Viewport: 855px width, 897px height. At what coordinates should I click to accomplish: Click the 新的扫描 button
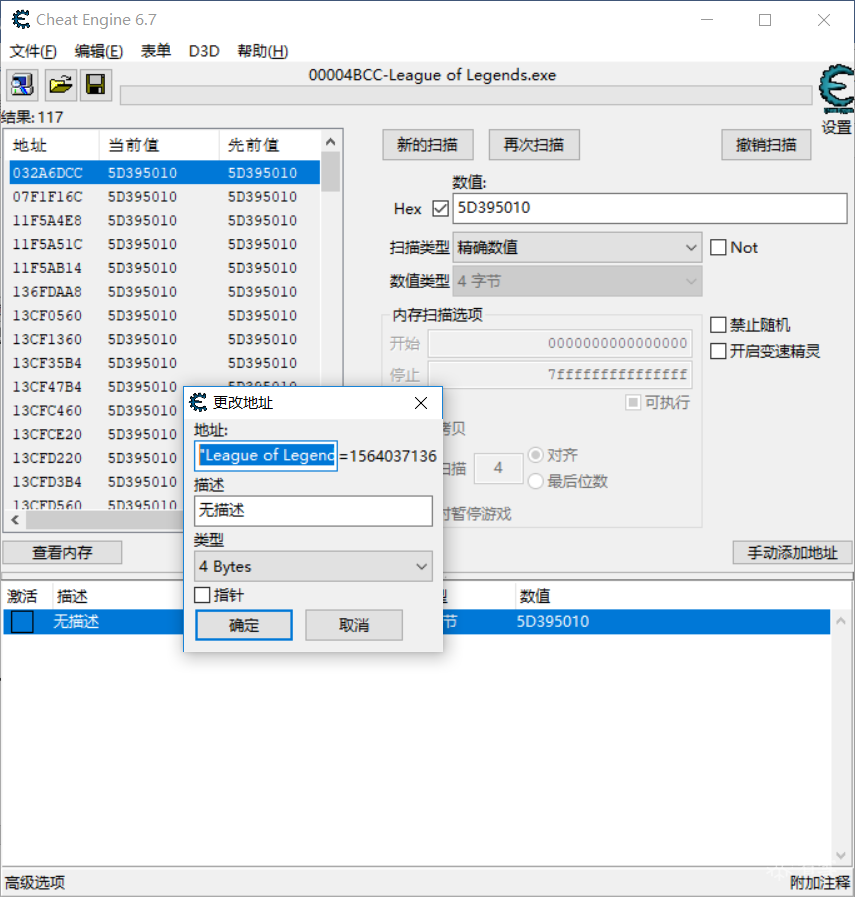pyautogui.click(x=428, y=145)
